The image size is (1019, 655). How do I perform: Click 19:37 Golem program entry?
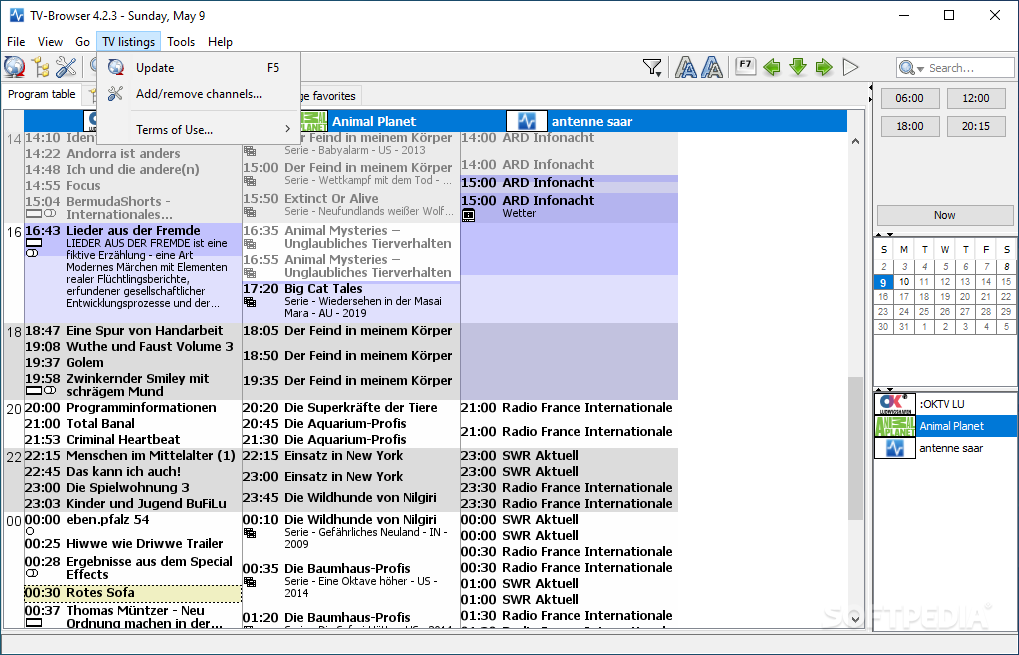[x=133, y=363]
